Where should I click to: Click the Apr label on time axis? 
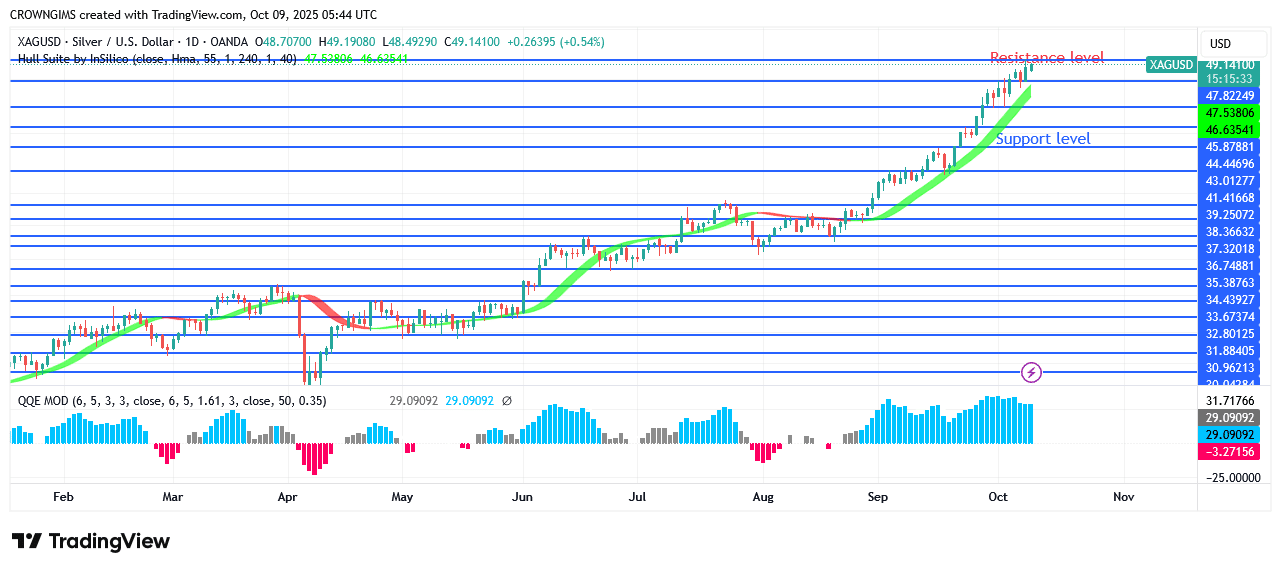pyautogui.click(x=288, y=496)
